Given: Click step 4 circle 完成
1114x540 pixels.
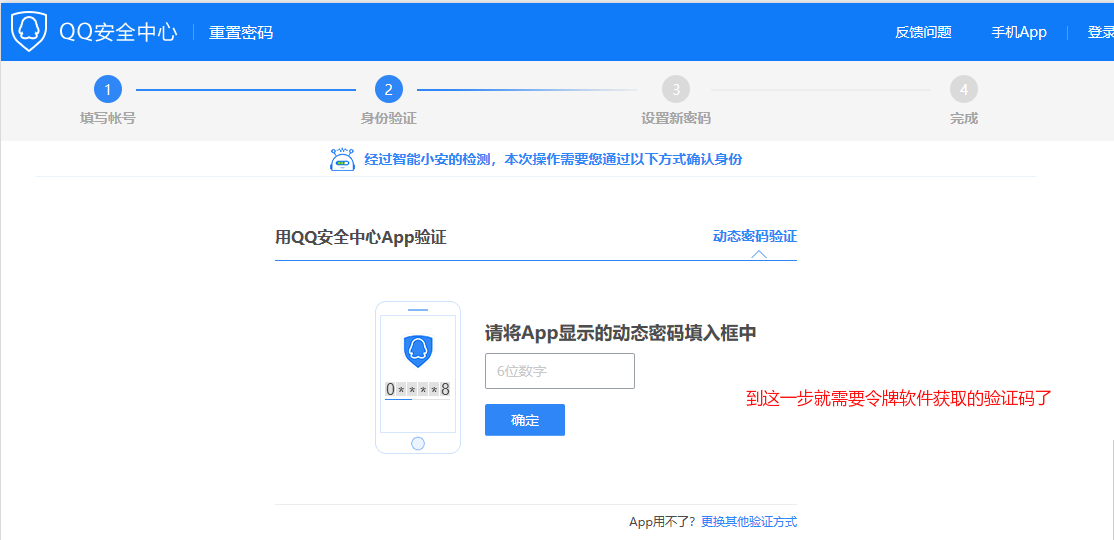Looking at the screenshot, I should (963, 90).
